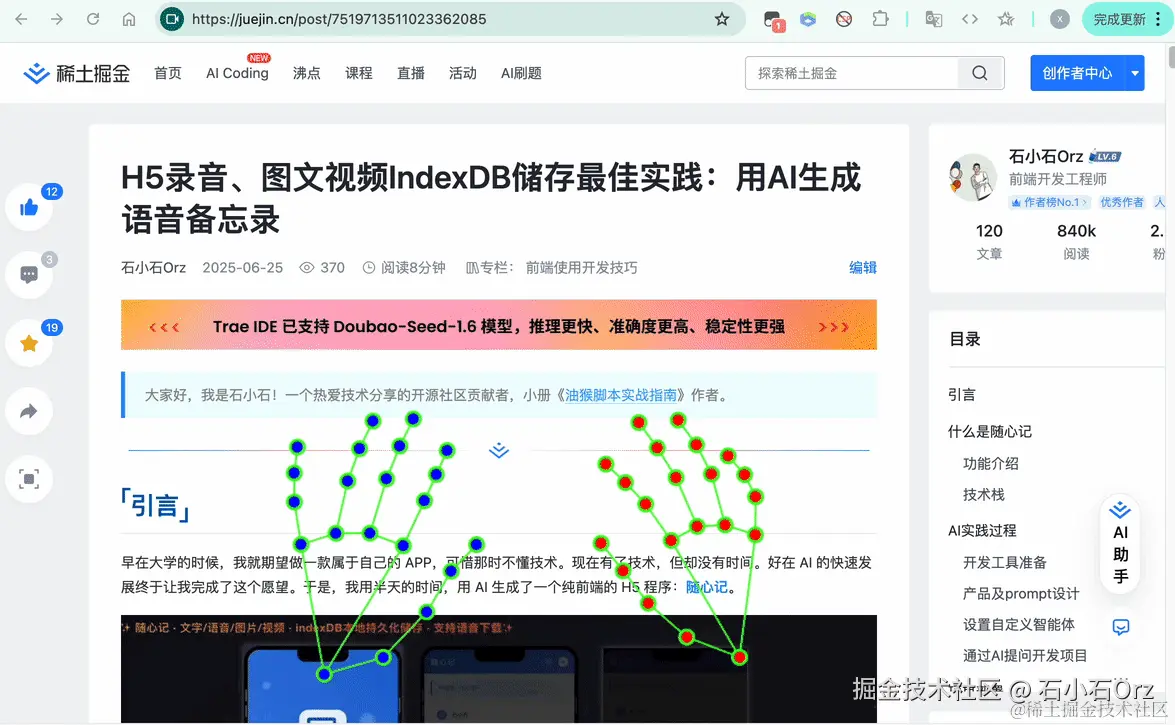Open the 沸点 nav item
Image resolution: width=1175 pixels, height=725 pixels.
point(306,73)
